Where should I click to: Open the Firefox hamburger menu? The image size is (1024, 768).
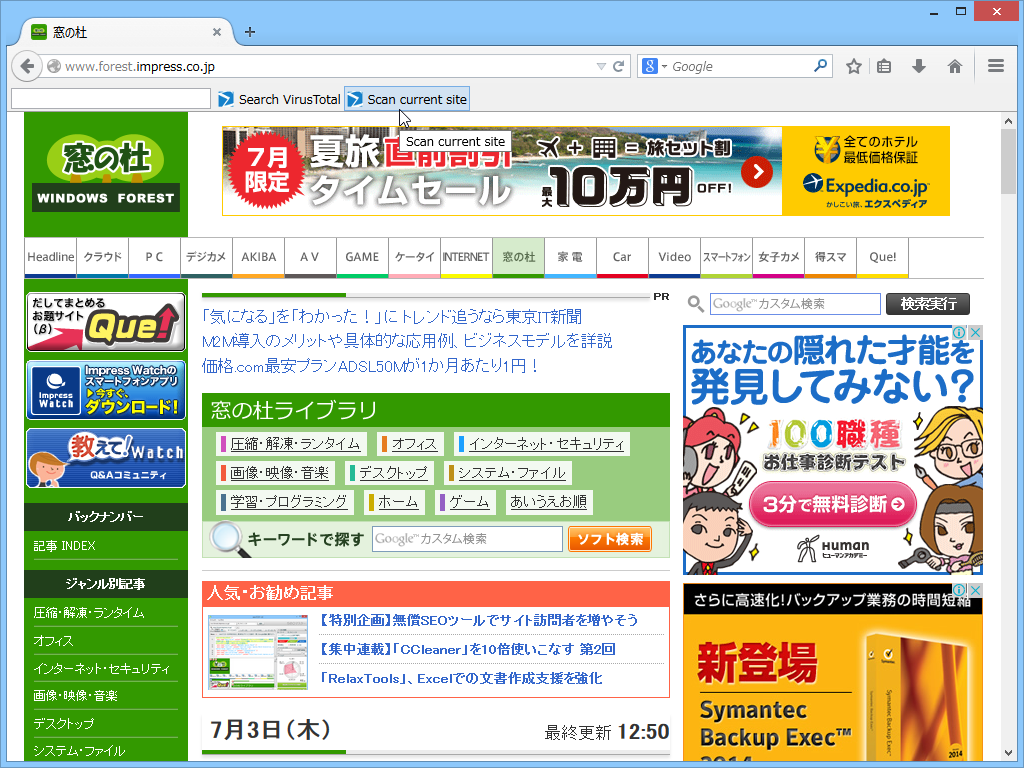pyautogui.click(x=995, y=65)
